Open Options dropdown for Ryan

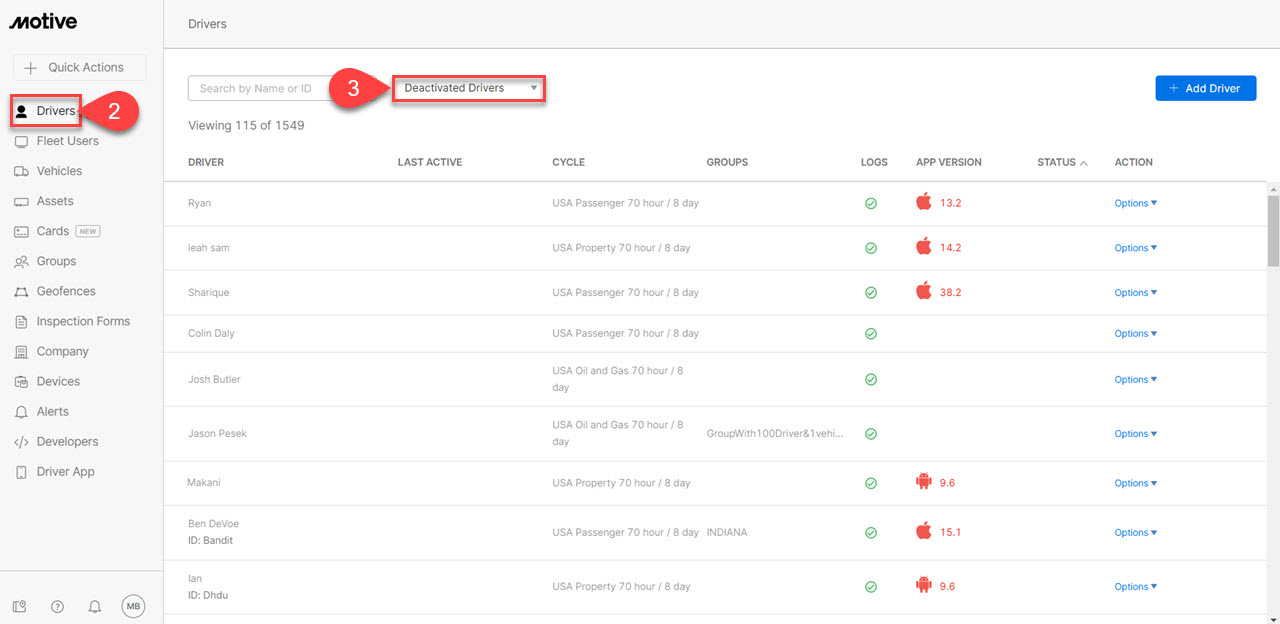pyautogui.click(x=1135, y=203)
